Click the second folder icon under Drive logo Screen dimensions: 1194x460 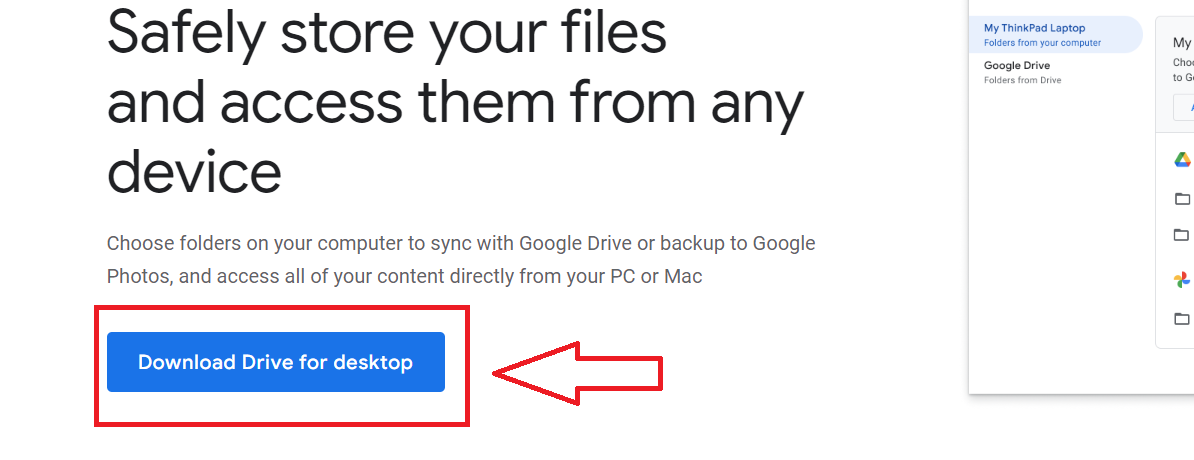point(1182,235)
